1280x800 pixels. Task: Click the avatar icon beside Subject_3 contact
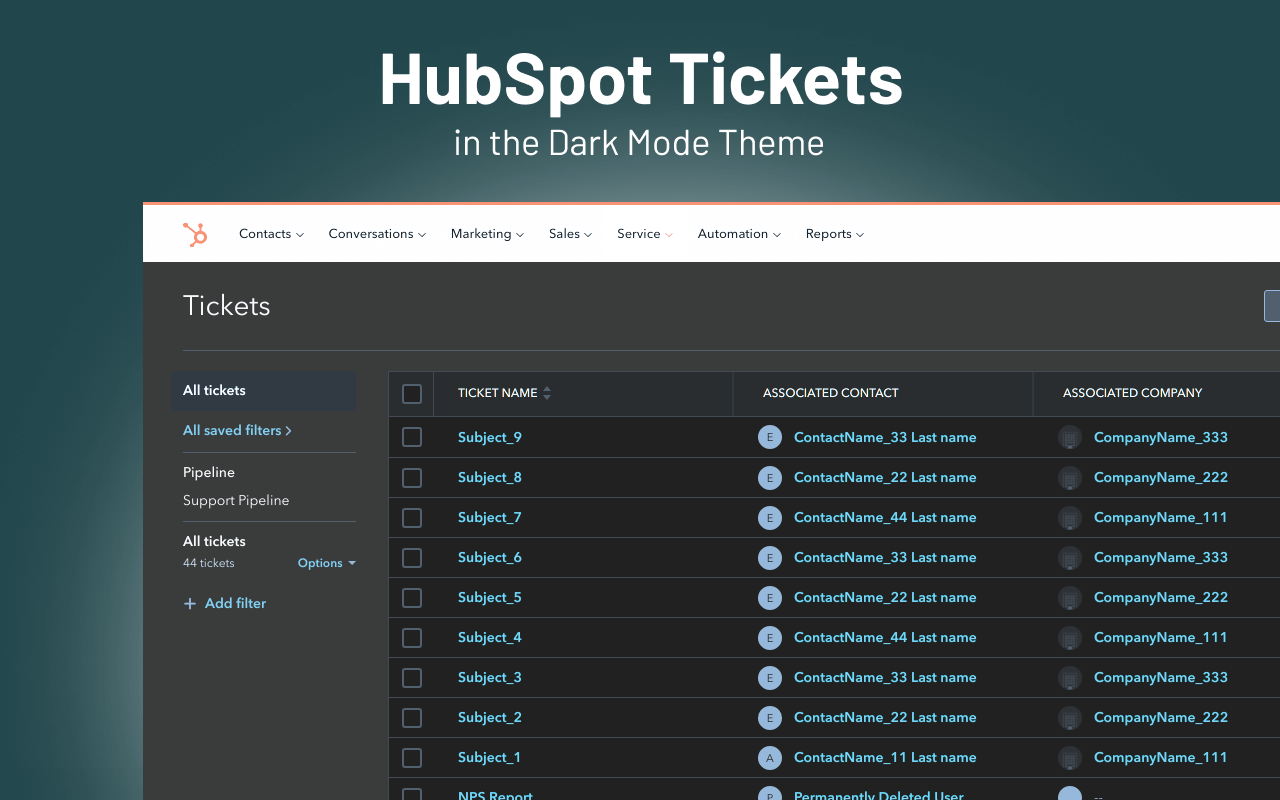tap(770, 677)
